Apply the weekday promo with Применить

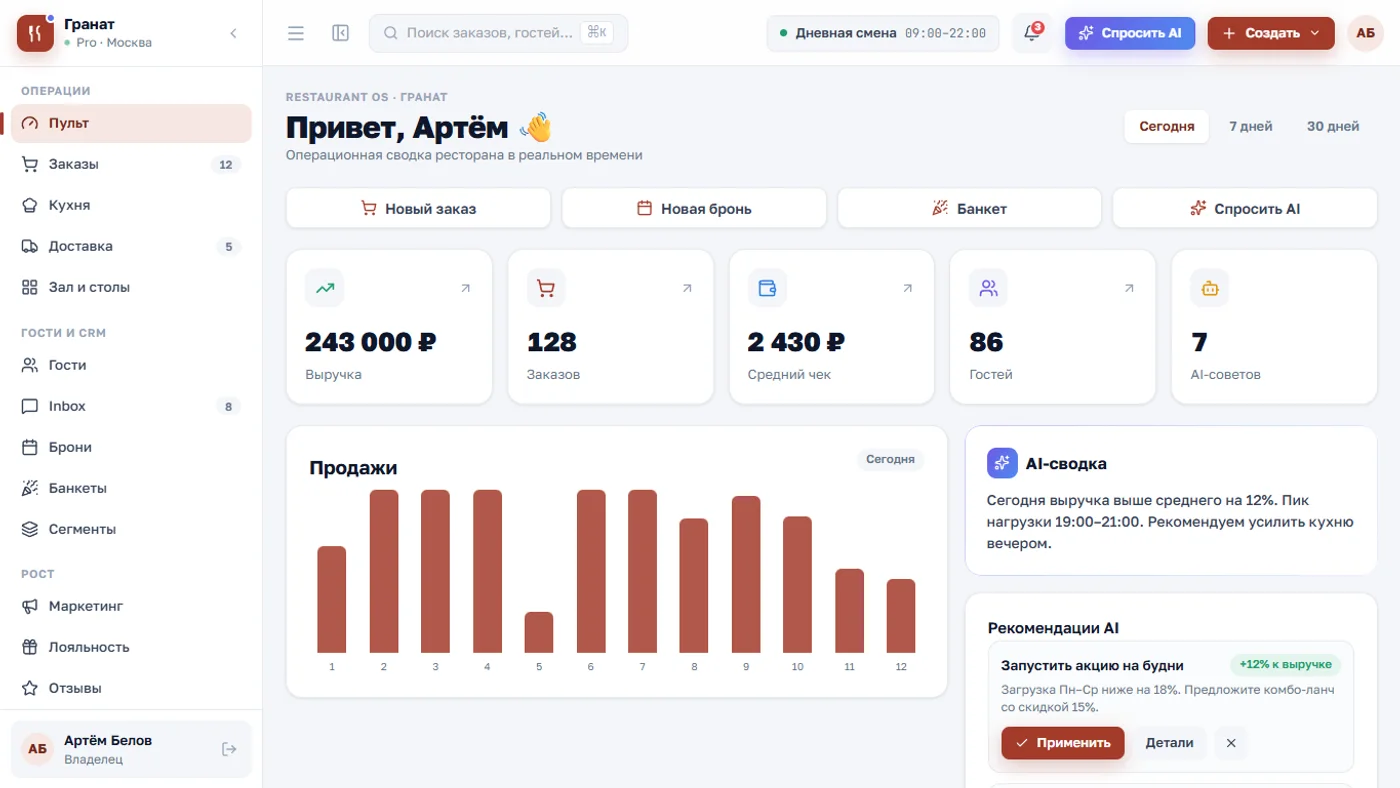(1063, 743)
